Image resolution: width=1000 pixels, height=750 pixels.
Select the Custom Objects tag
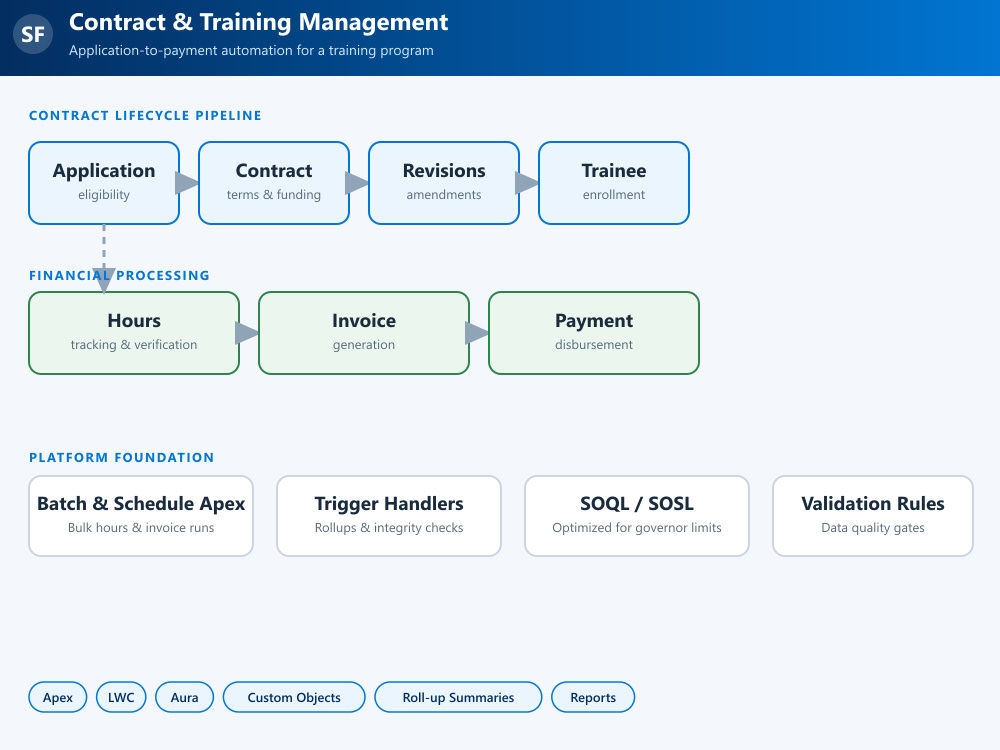coord(294,697)
